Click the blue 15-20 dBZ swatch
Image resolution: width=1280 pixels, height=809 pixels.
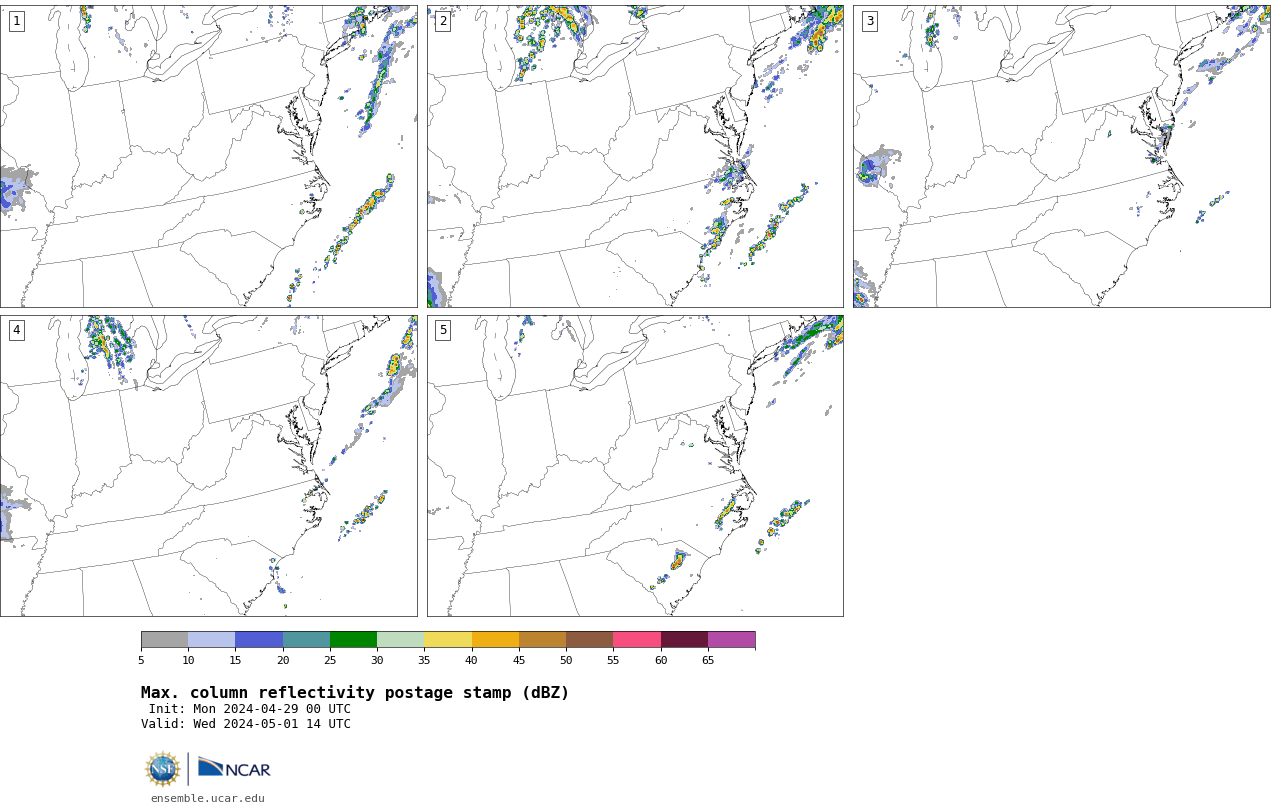[x=259, y=640]
